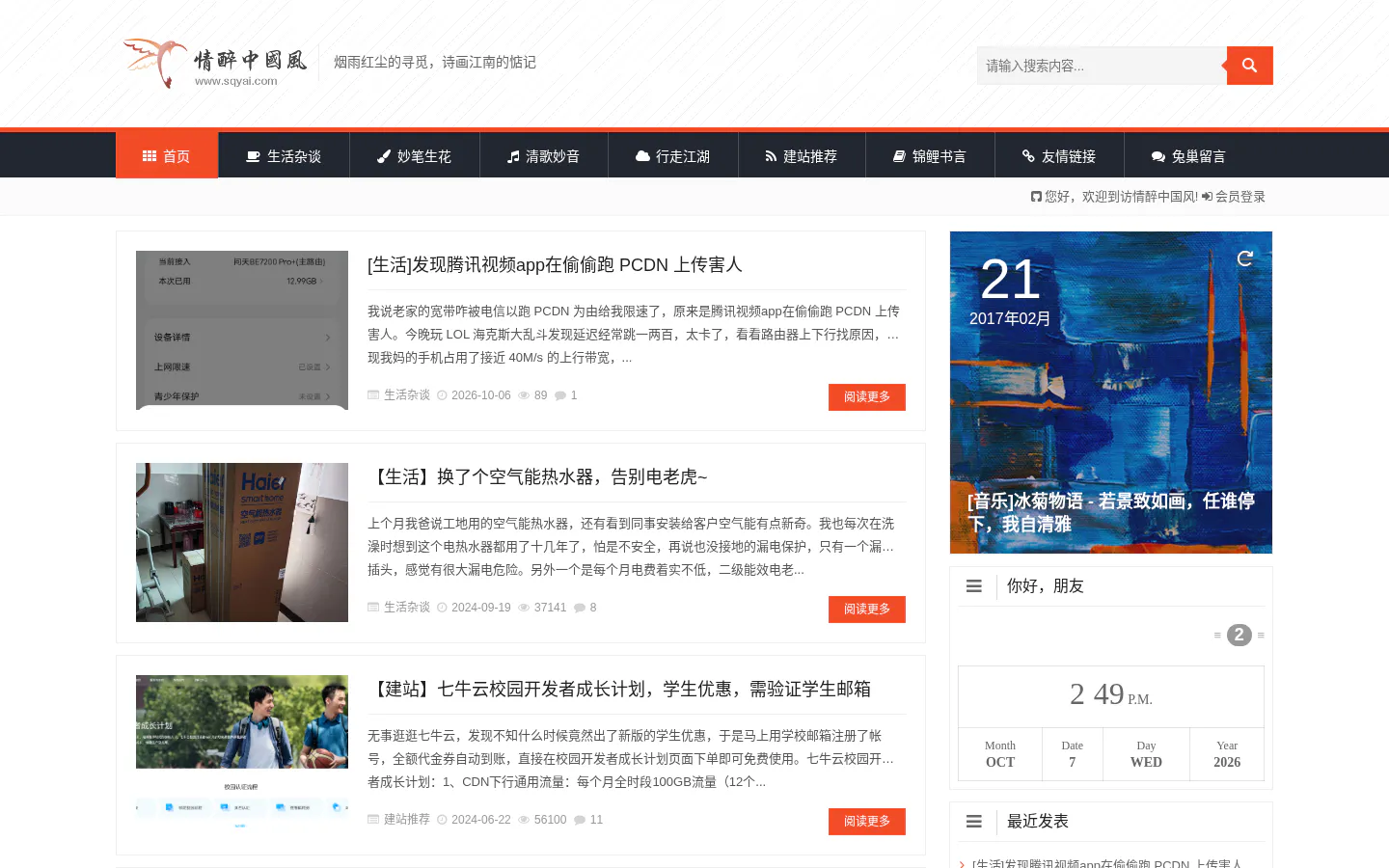Click the grey badge showing number 2

click(1239, 635)
